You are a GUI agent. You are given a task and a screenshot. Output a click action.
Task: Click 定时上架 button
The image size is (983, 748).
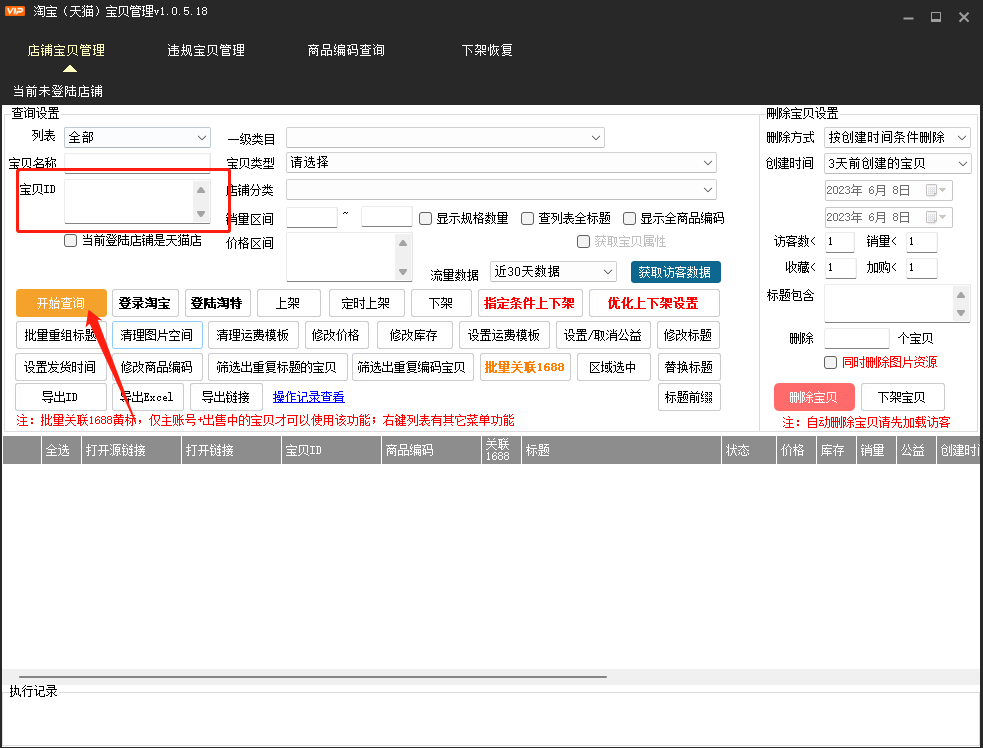pos(366,303)
